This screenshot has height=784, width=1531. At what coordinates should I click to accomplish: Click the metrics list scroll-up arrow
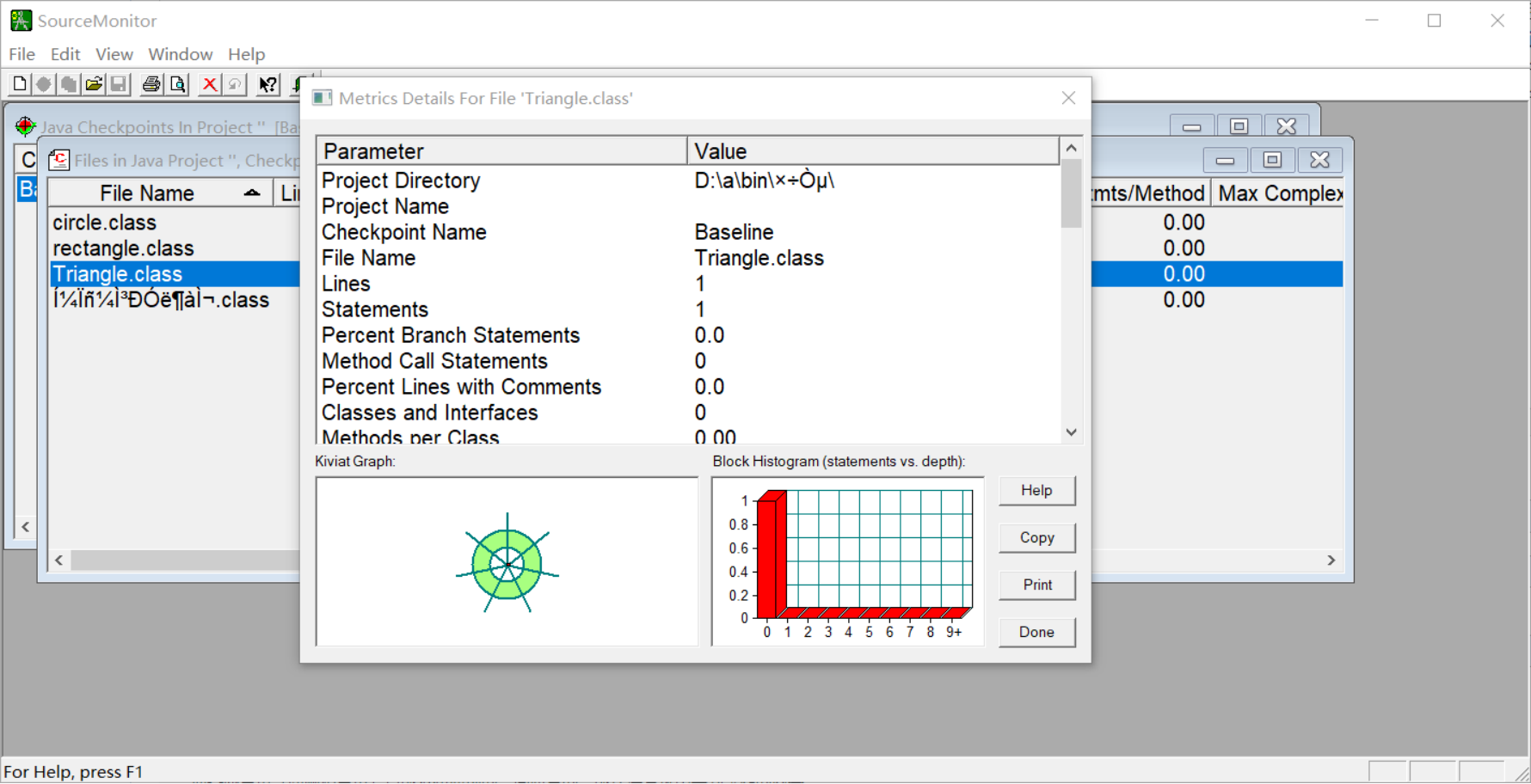click(1071, 148)
